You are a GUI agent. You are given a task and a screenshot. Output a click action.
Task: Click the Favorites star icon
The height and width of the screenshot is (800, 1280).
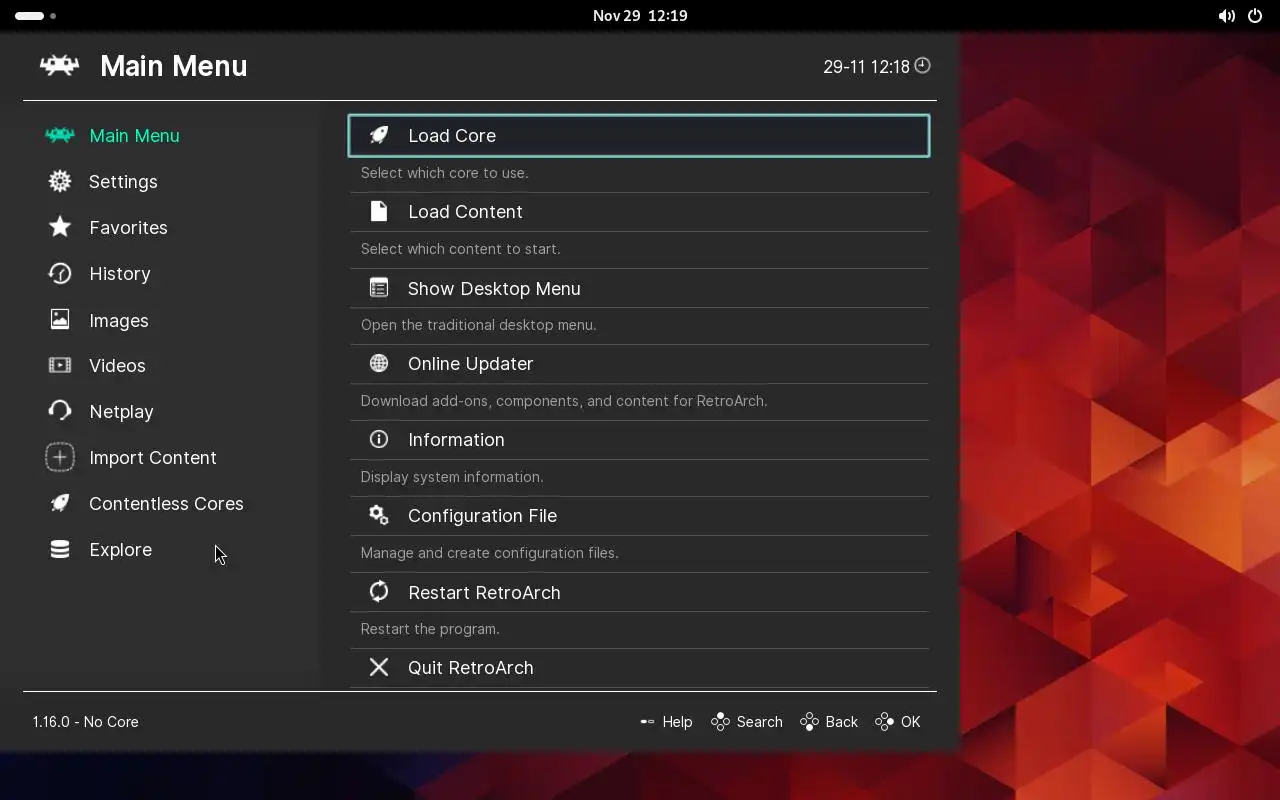[x=60, y=227]
